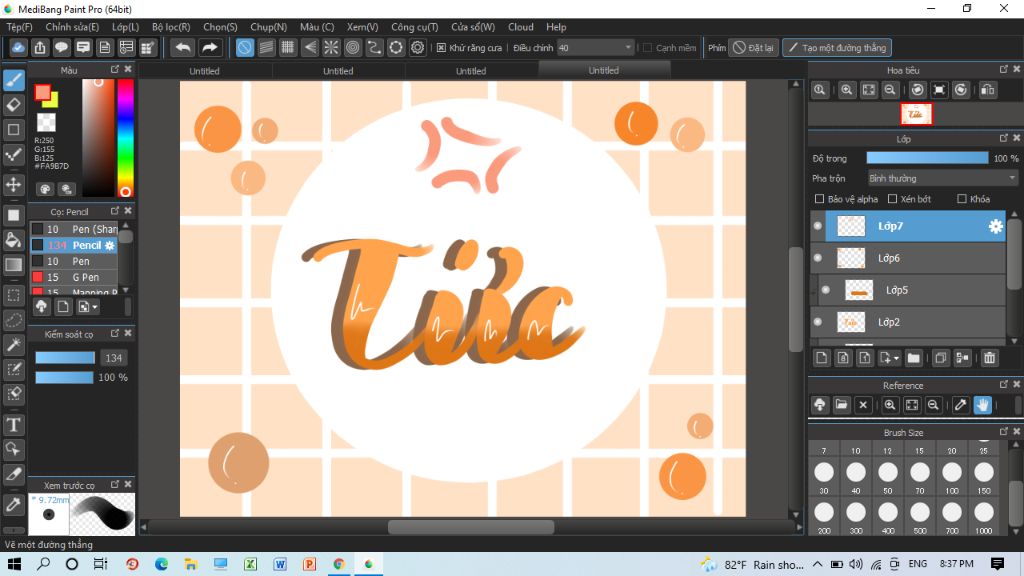
Task: Open snap settings gear
Action: [417, 48]
